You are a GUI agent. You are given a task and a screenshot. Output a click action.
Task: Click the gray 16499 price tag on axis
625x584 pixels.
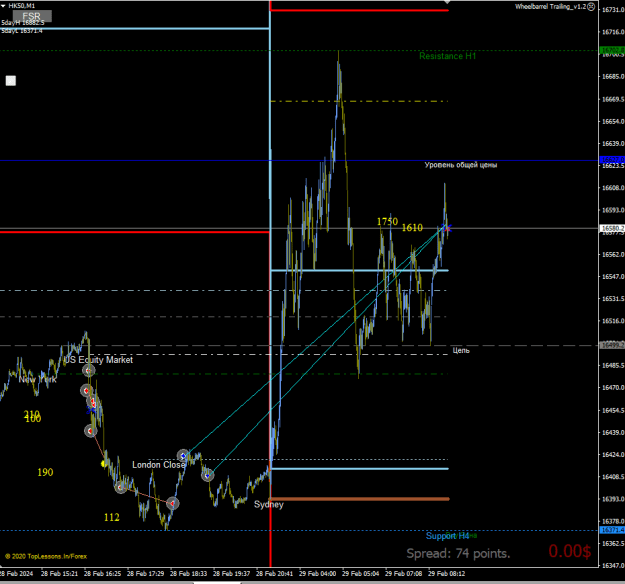(612, 345)
